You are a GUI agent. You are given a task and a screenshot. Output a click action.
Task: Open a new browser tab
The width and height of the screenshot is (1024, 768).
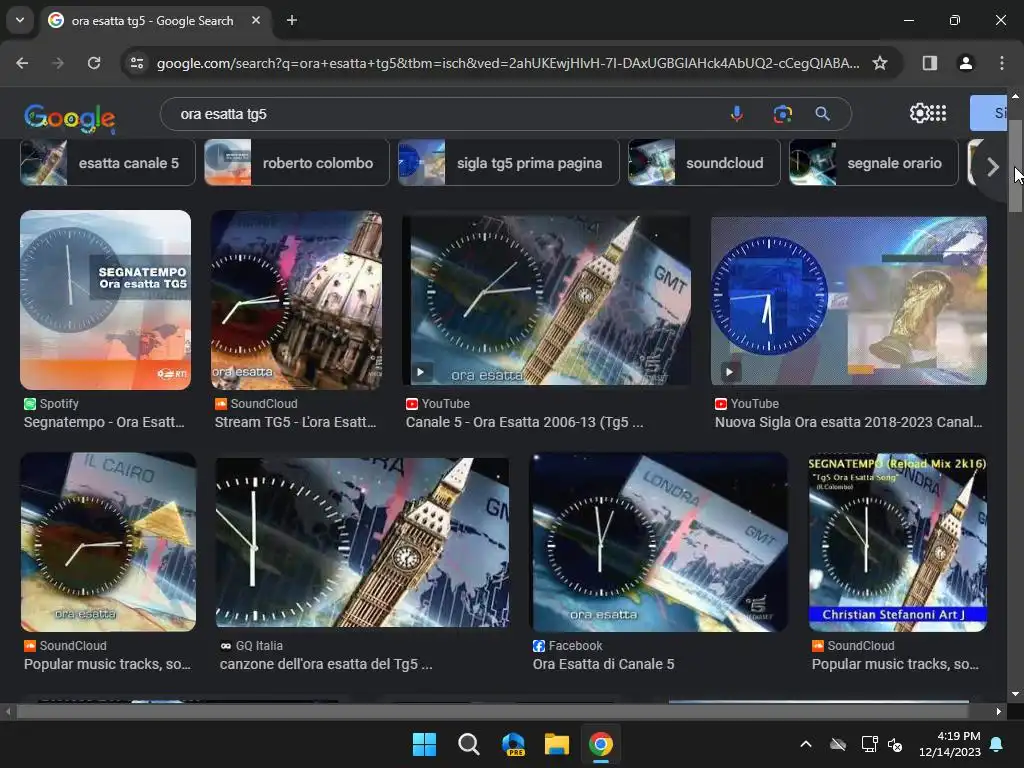[x=292, y=20]
